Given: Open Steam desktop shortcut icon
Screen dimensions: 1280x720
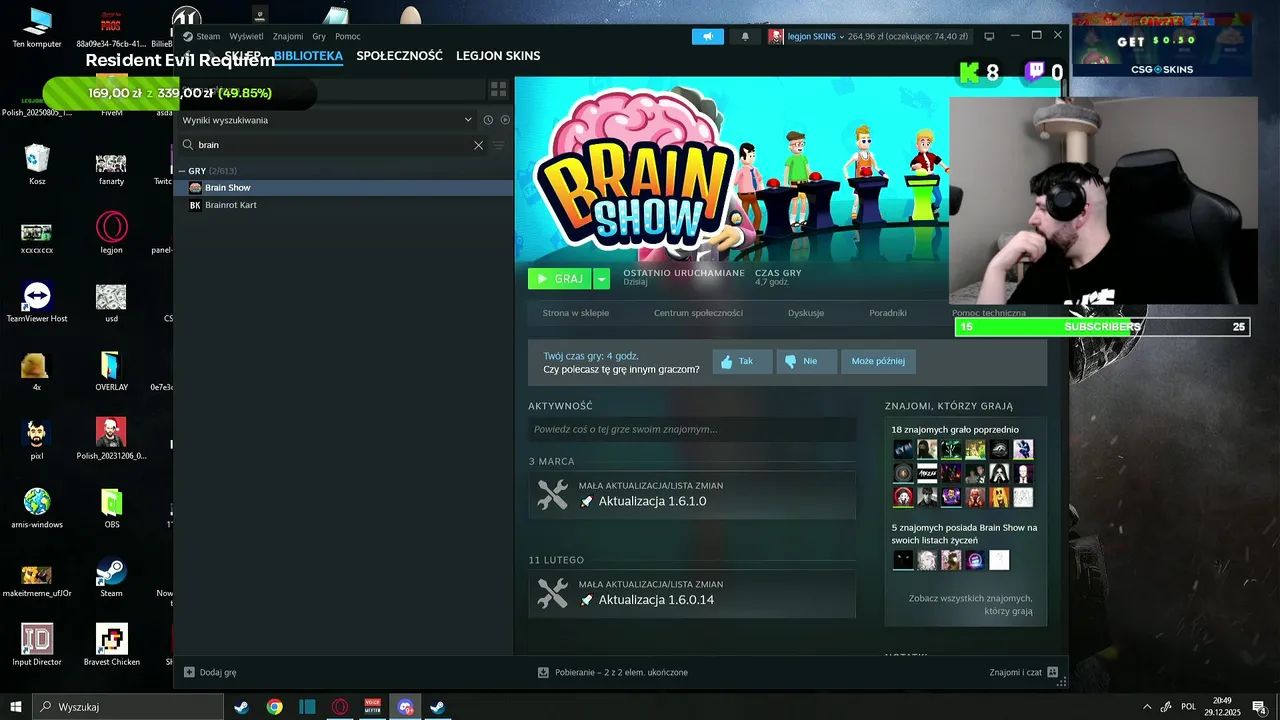Looking at the screenshot, I should (111, 577).
